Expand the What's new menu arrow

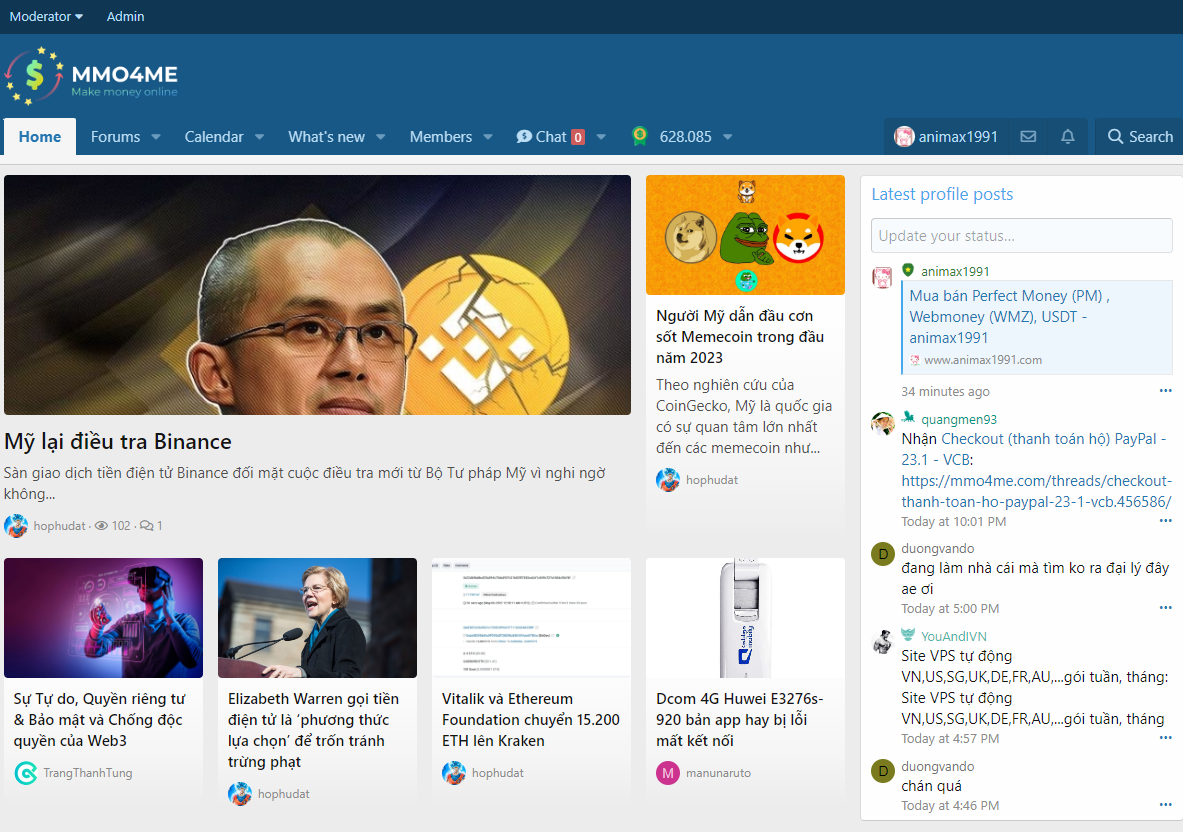[x=381, y=137]
